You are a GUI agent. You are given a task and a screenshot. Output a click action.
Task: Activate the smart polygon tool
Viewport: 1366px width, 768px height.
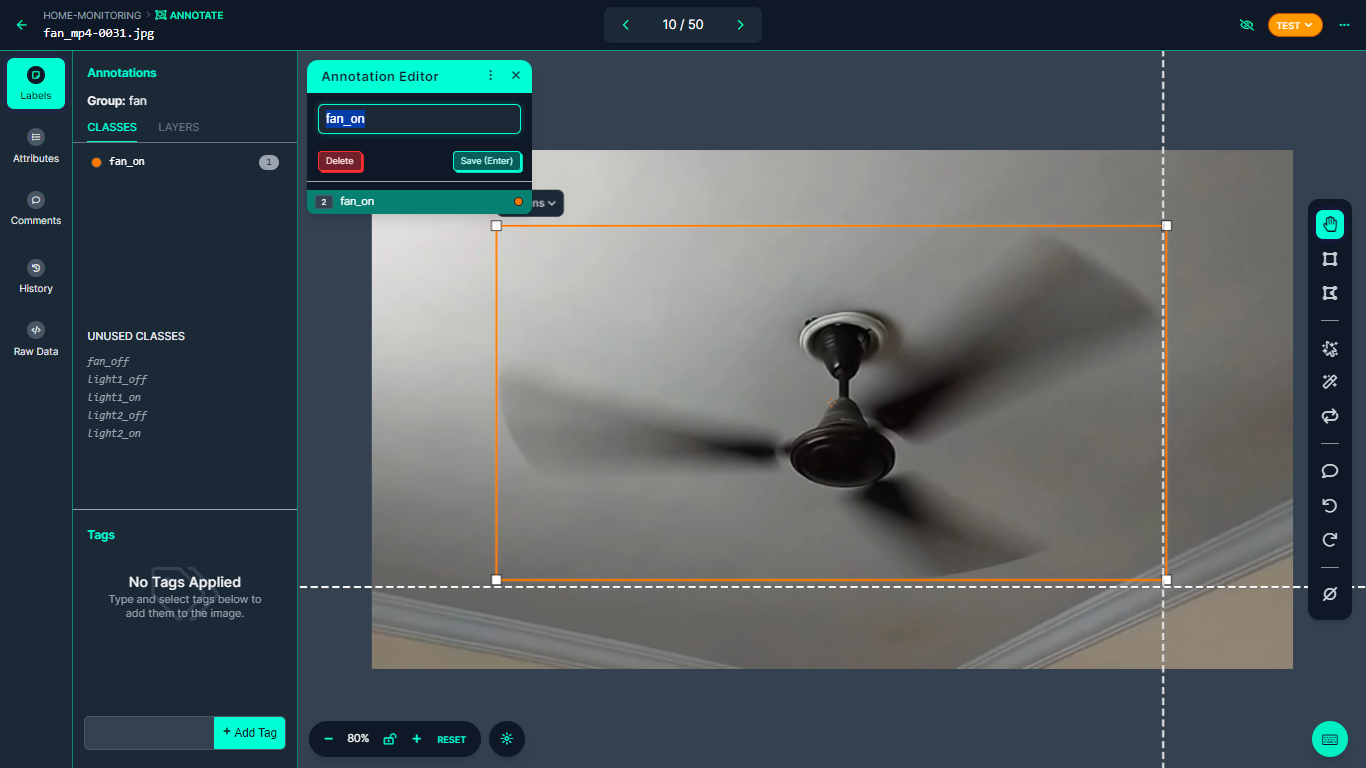1330,349
